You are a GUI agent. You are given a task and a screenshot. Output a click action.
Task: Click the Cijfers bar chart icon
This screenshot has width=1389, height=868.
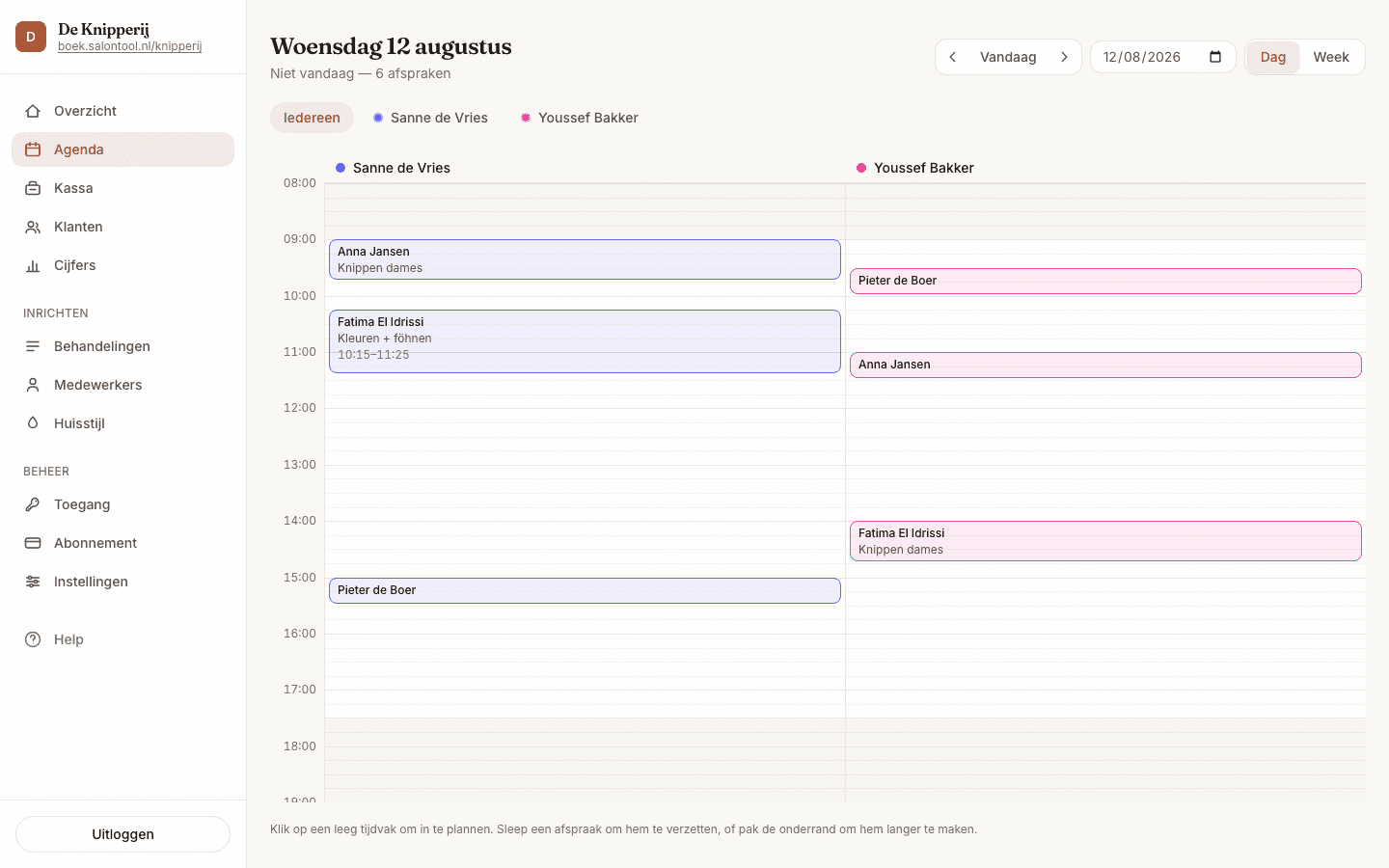click(x=33, y=265)
